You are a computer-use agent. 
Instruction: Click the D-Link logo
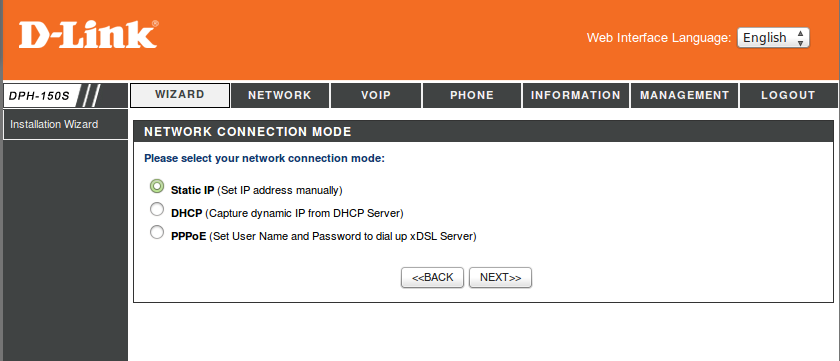pos(88,35)
